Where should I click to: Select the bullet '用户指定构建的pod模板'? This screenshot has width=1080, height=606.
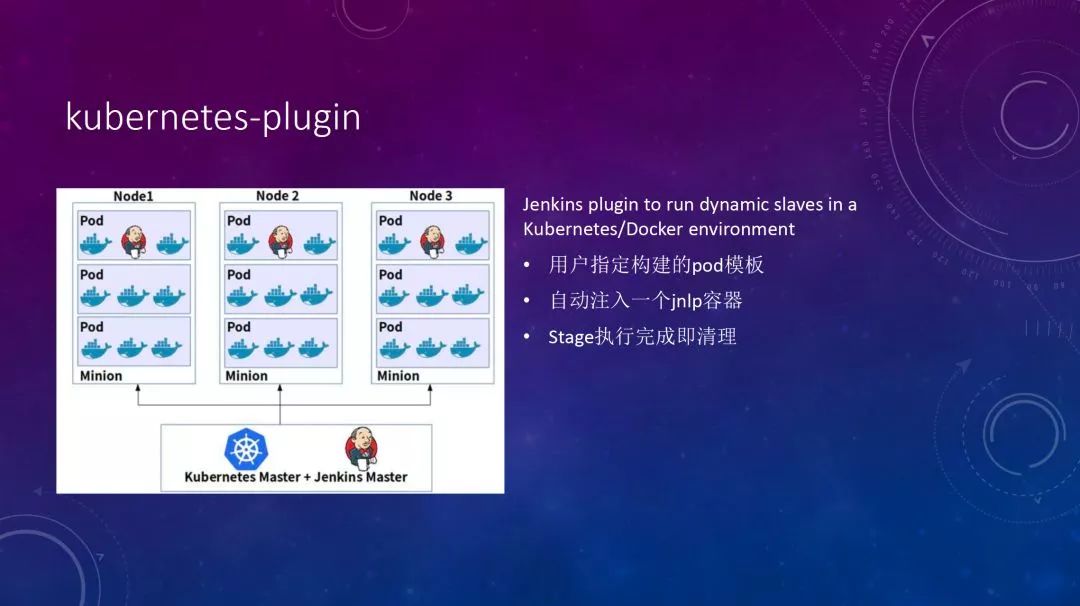pos(656,265)
